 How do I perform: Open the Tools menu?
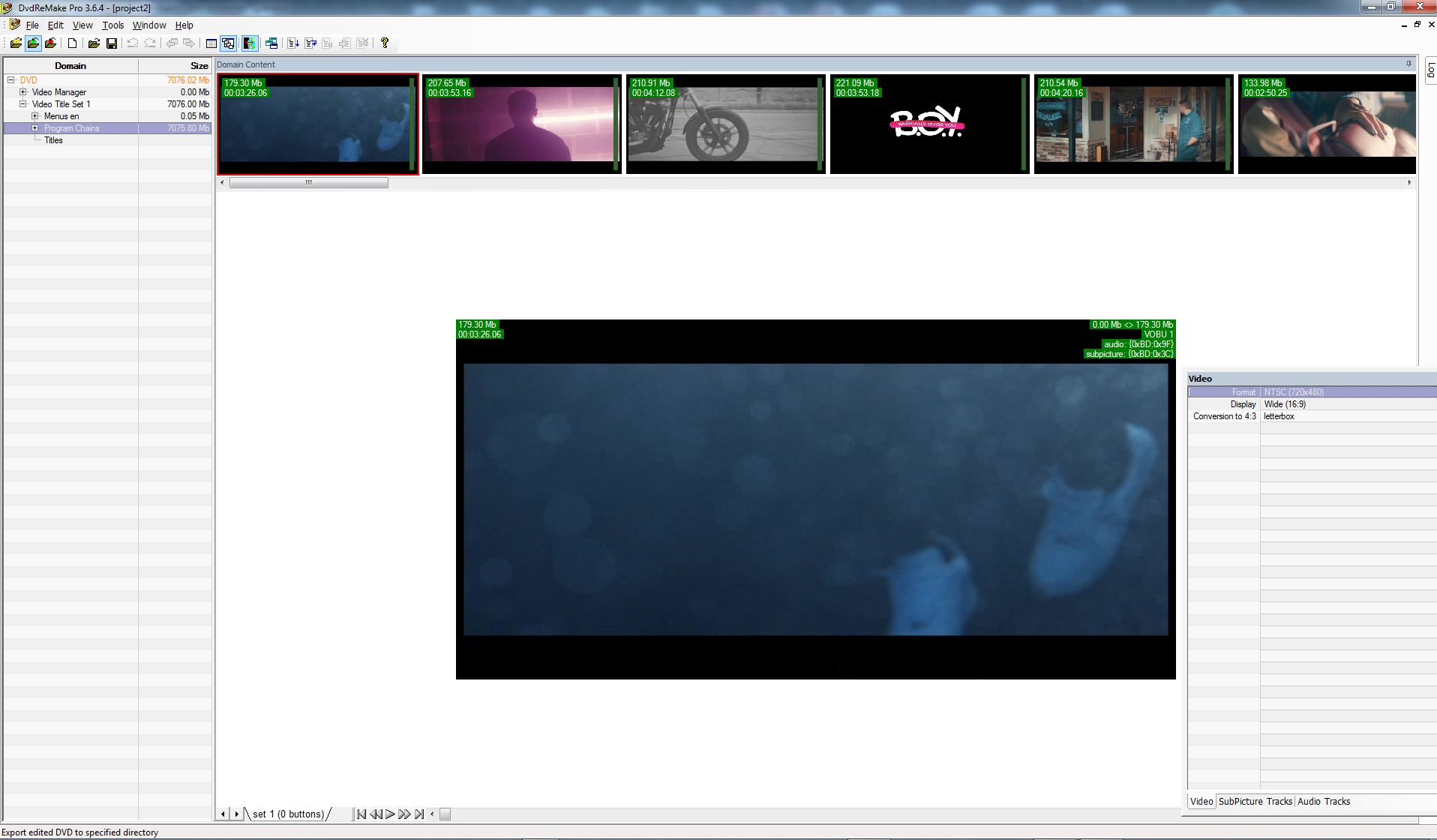[113, 25]
